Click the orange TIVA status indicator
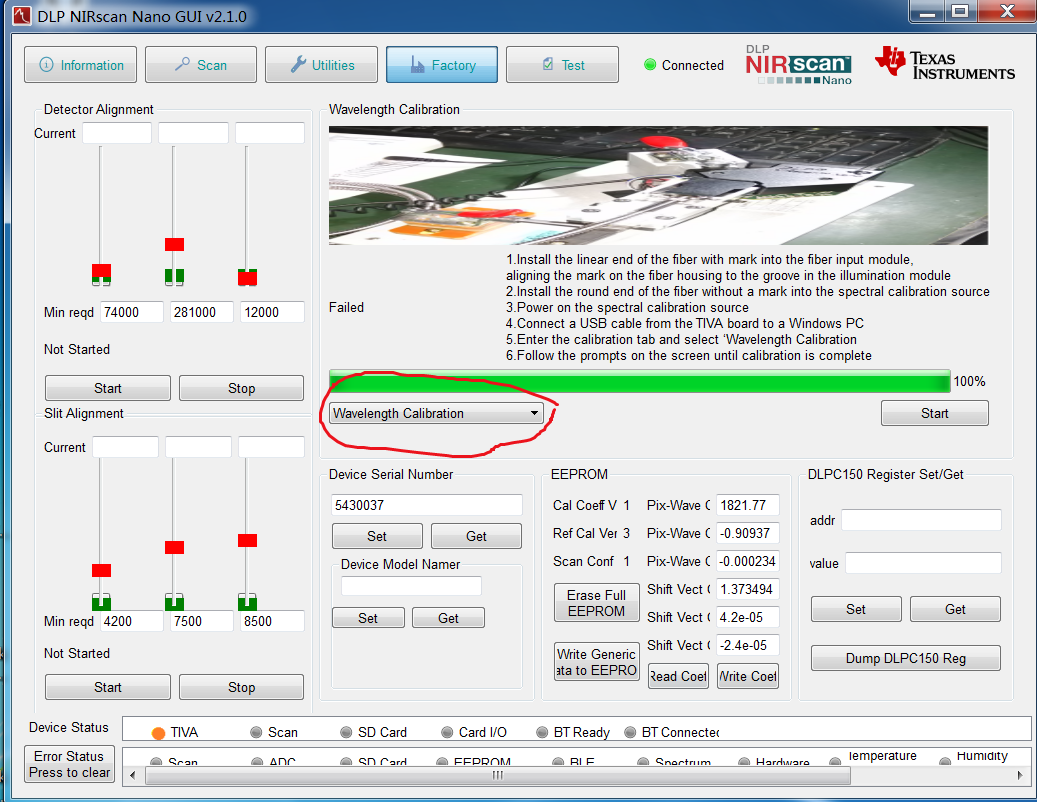The width and height of the screenshot is (1037, 802). 158,733
